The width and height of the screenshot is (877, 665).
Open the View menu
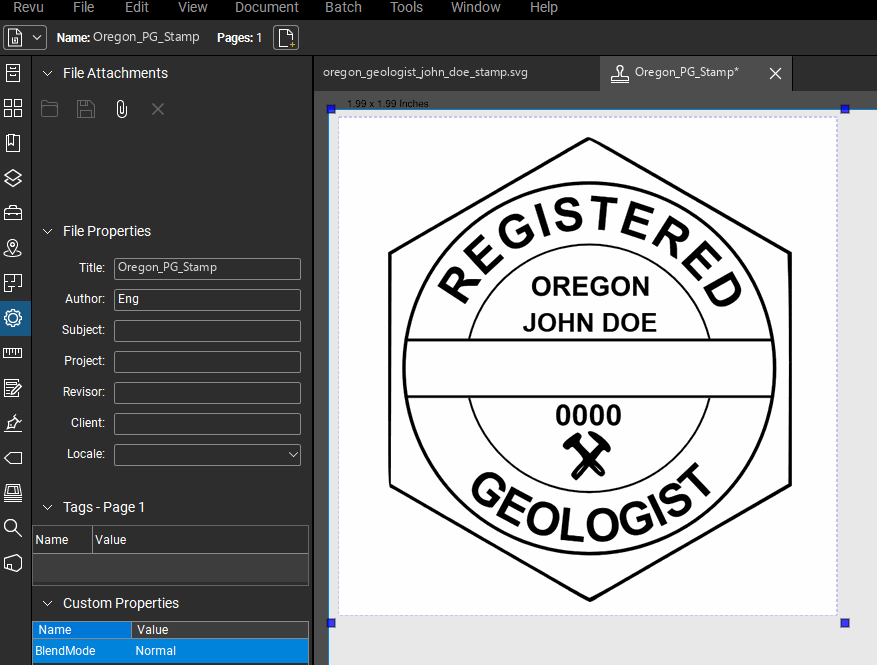(192, 7)
